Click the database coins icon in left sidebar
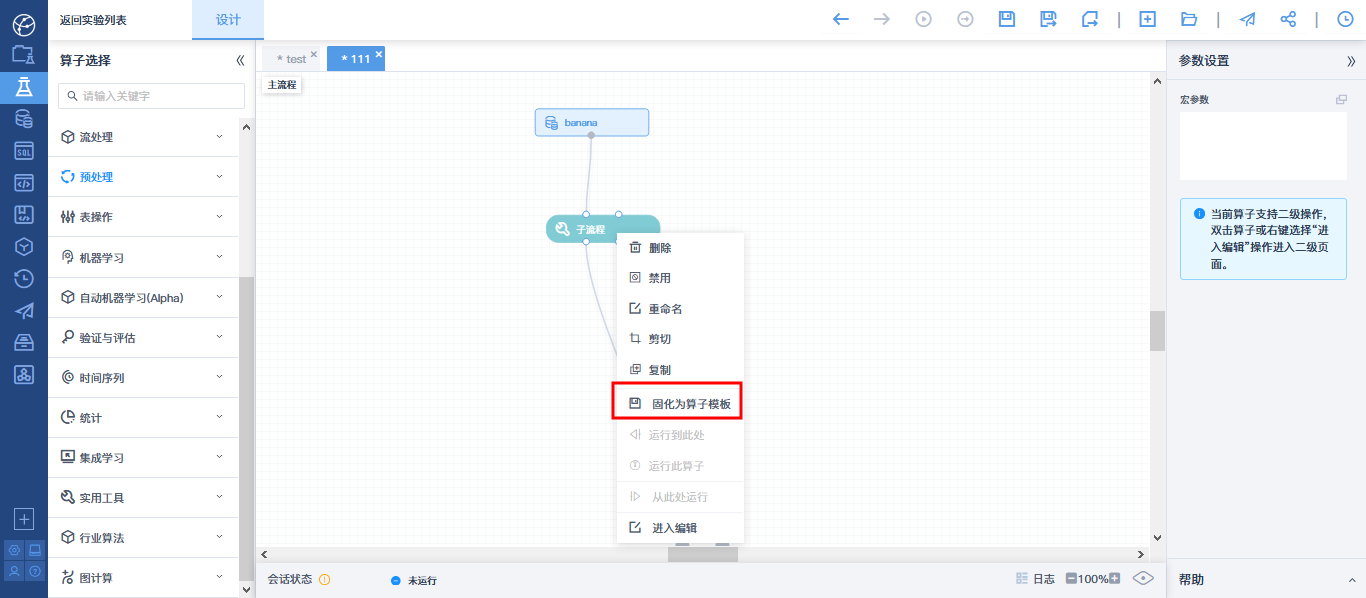Image resolution: width=1366 pixels, height=598 pixels. pos(24,119)
